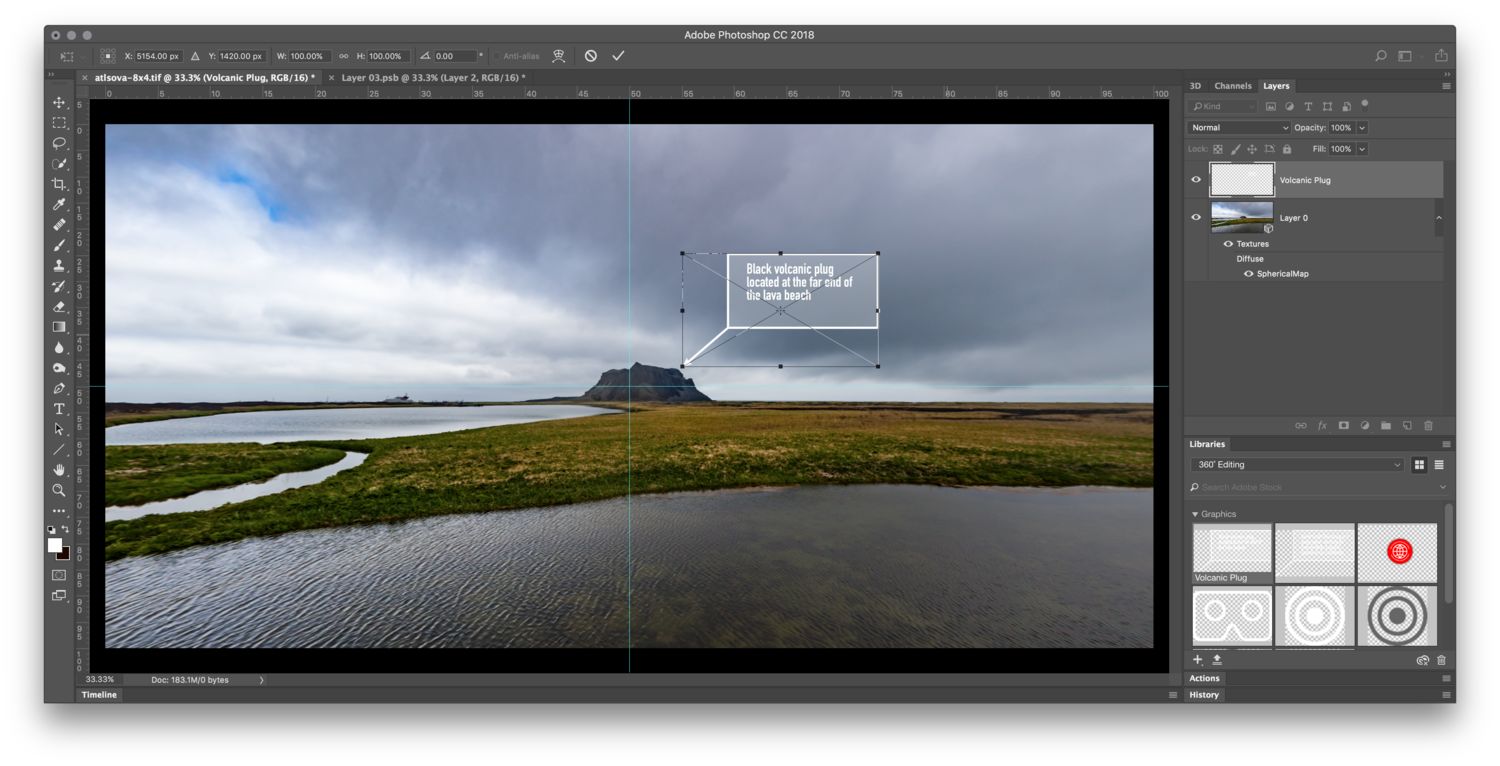The height and width of the screenshot is (766, 1500).
Task: Select the atlsova-8x4.tif document tab
Action: [x=205, y=77]
